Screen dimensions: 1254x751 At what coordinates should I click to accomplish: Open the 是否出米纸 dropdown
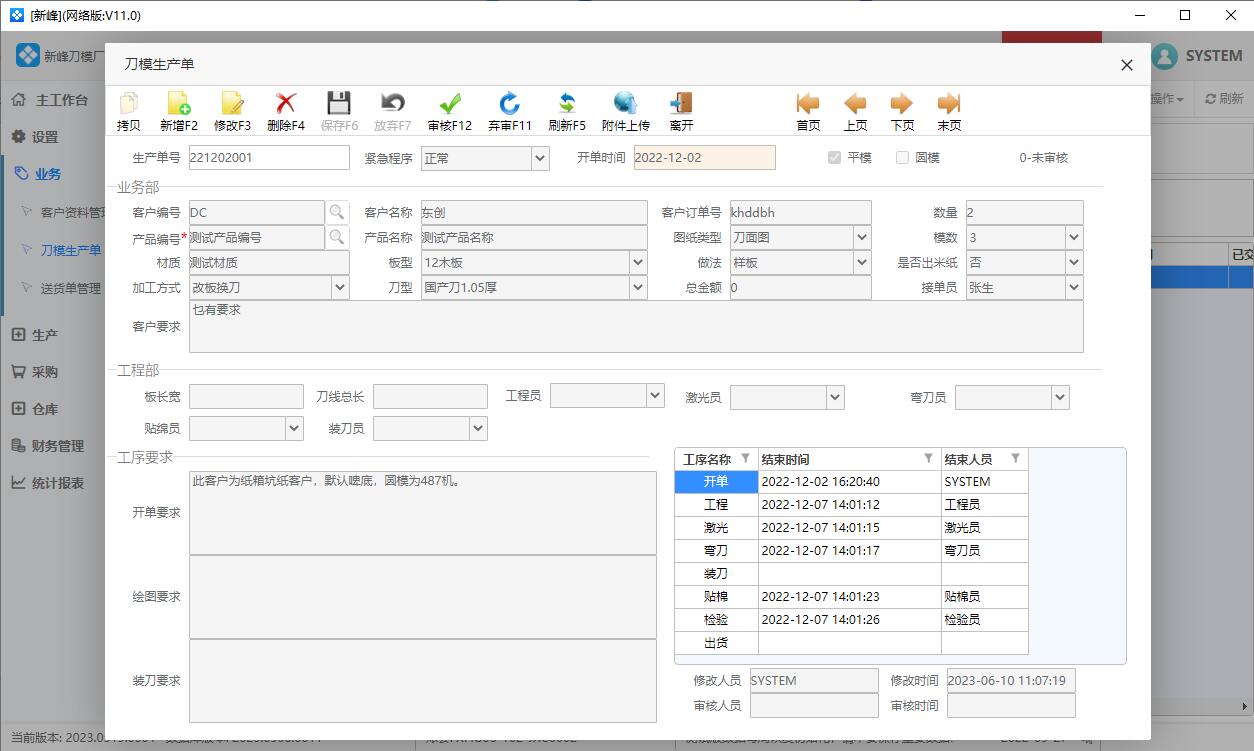coord(1074,262)
